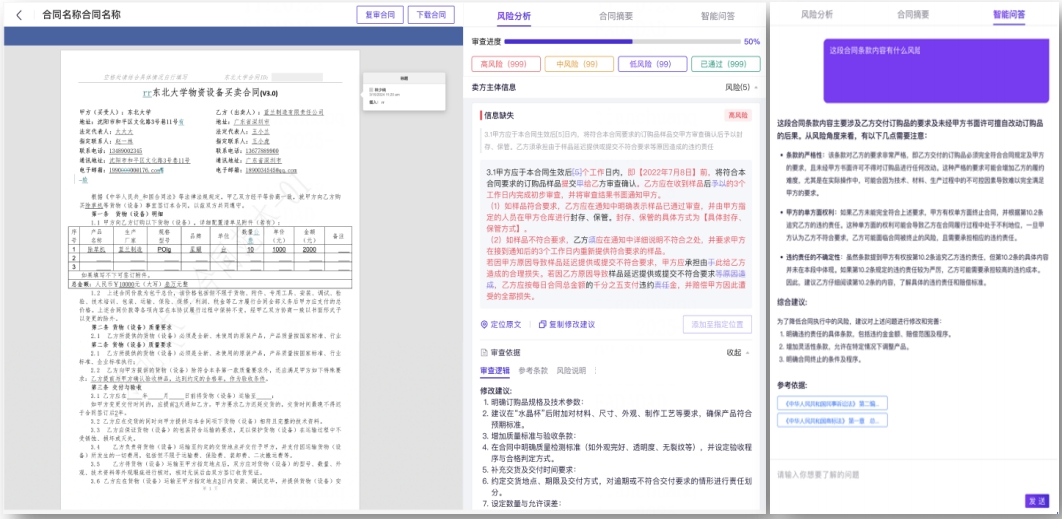The height and width of the screenshot is (519, 1062).
Task: Filter by 已通过 (999)
Action: tap(725, 64)
